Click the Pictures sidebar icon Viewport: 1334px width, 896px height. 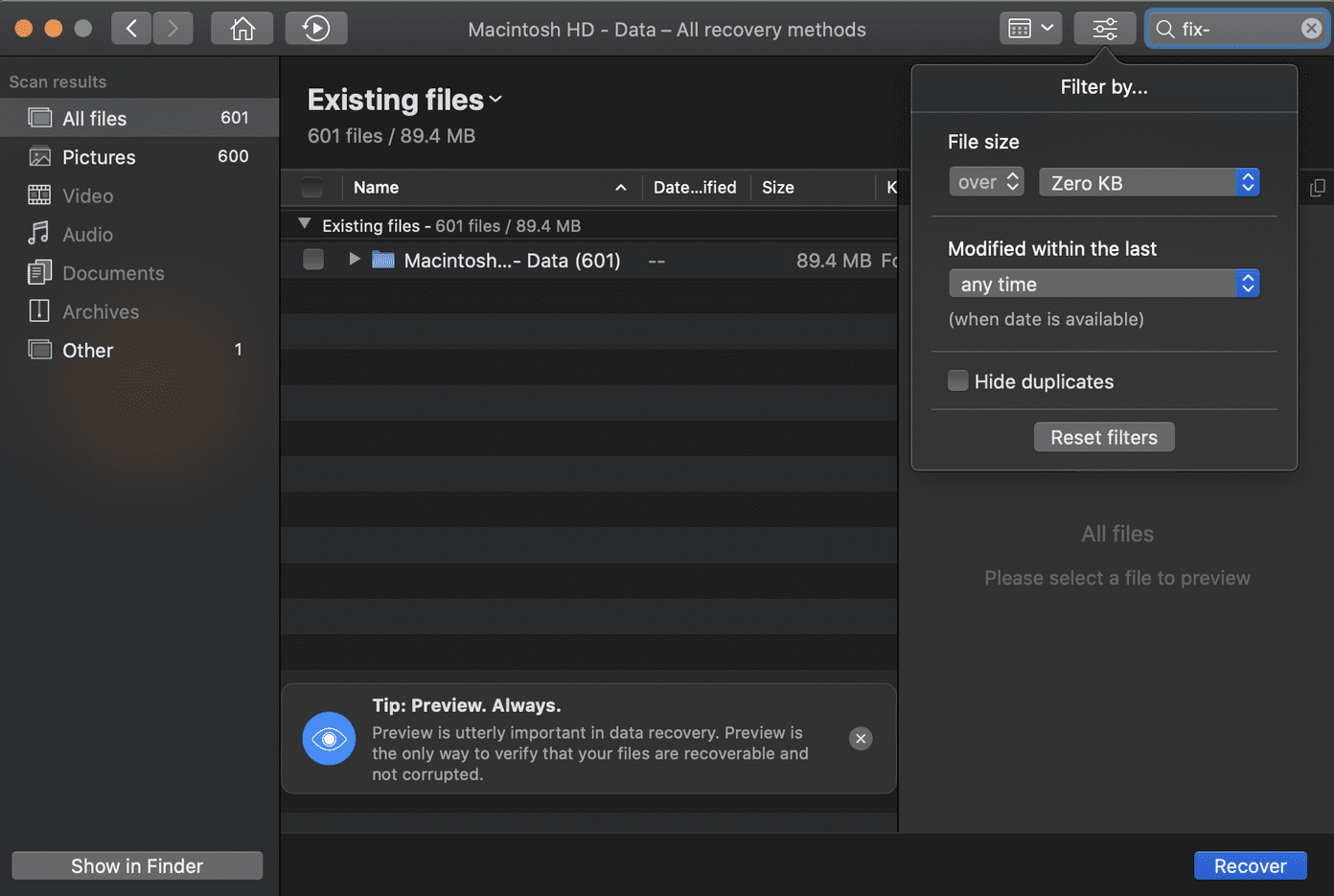(x=39, y=156)
